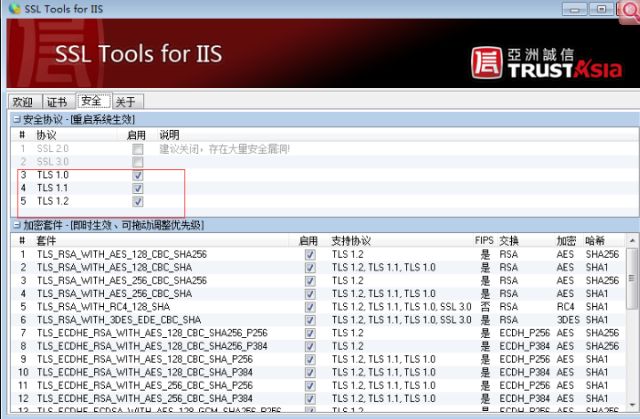Click the TrustAsia logo in banner
Image resolution: width=640 pixels, height=419 pixels.
coord(547,63)
